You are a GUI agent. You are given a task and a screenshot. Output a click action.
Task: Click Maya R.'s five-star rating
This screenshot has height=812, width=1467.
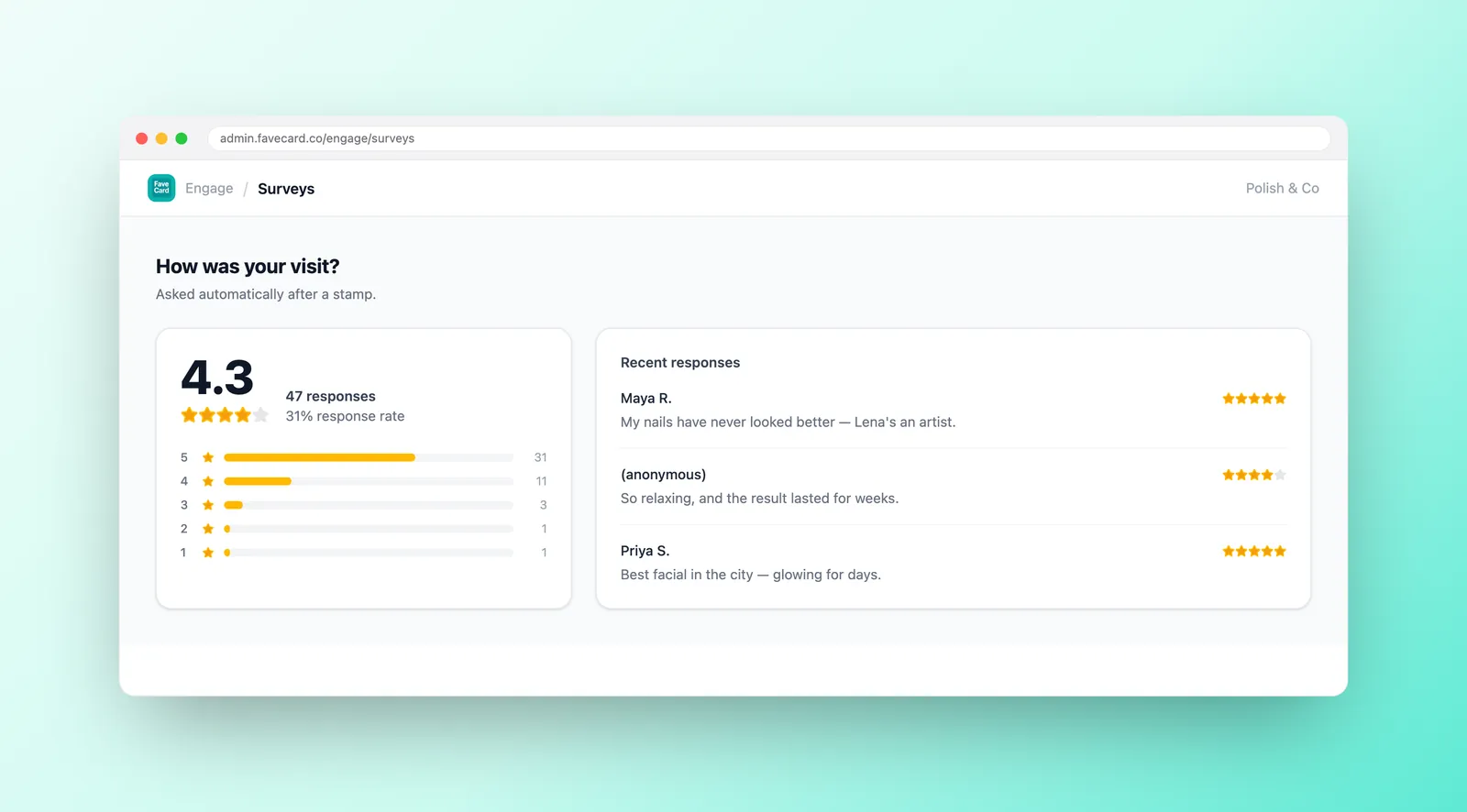click(1254, 399)
